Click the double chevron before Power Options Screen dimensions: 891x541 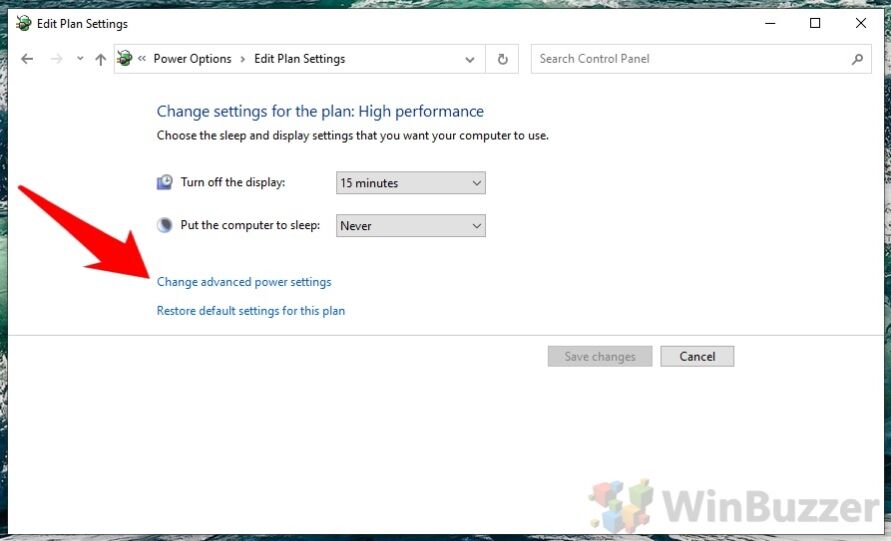click(142, 58)
